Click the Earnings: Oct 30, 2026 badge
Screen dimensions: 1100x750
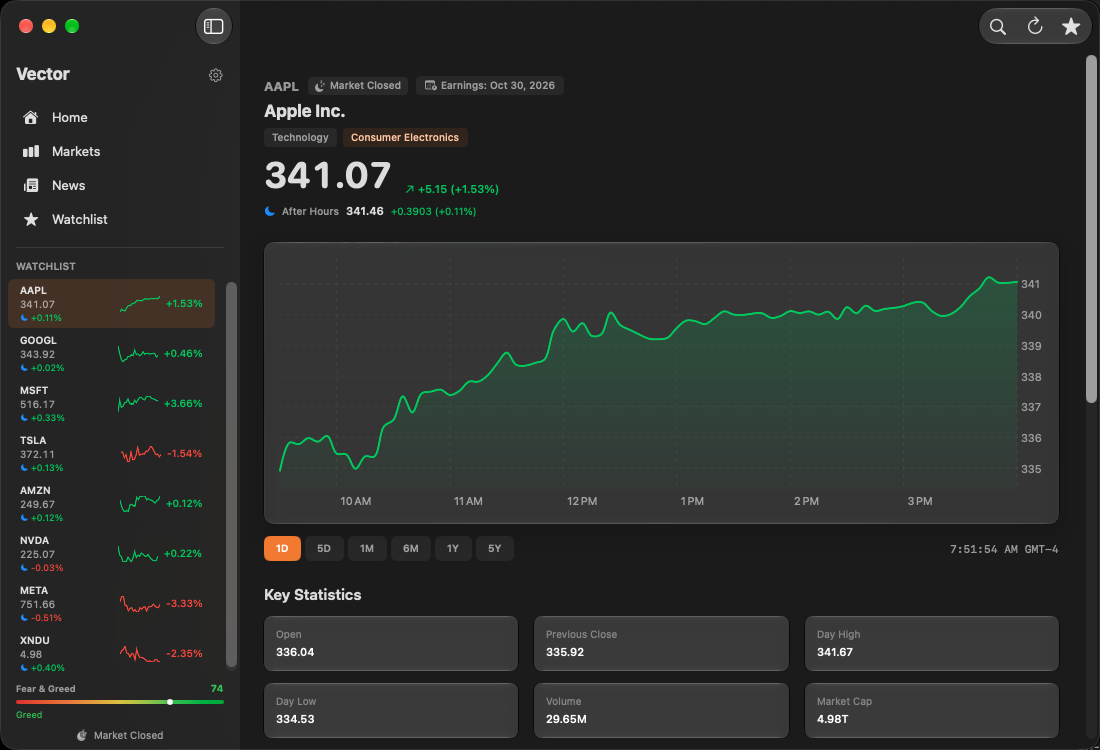(x=490, y=86)
